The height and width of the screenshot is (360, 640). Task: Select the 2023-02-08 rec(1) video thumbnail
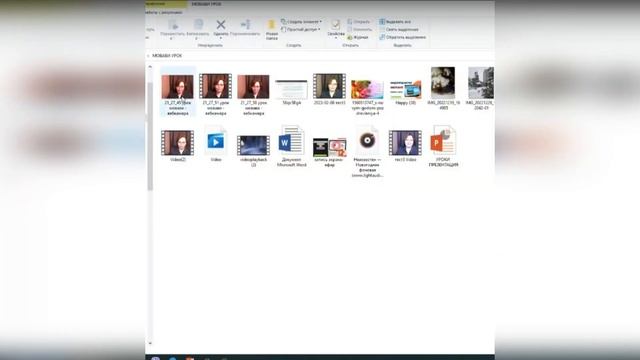329,86
